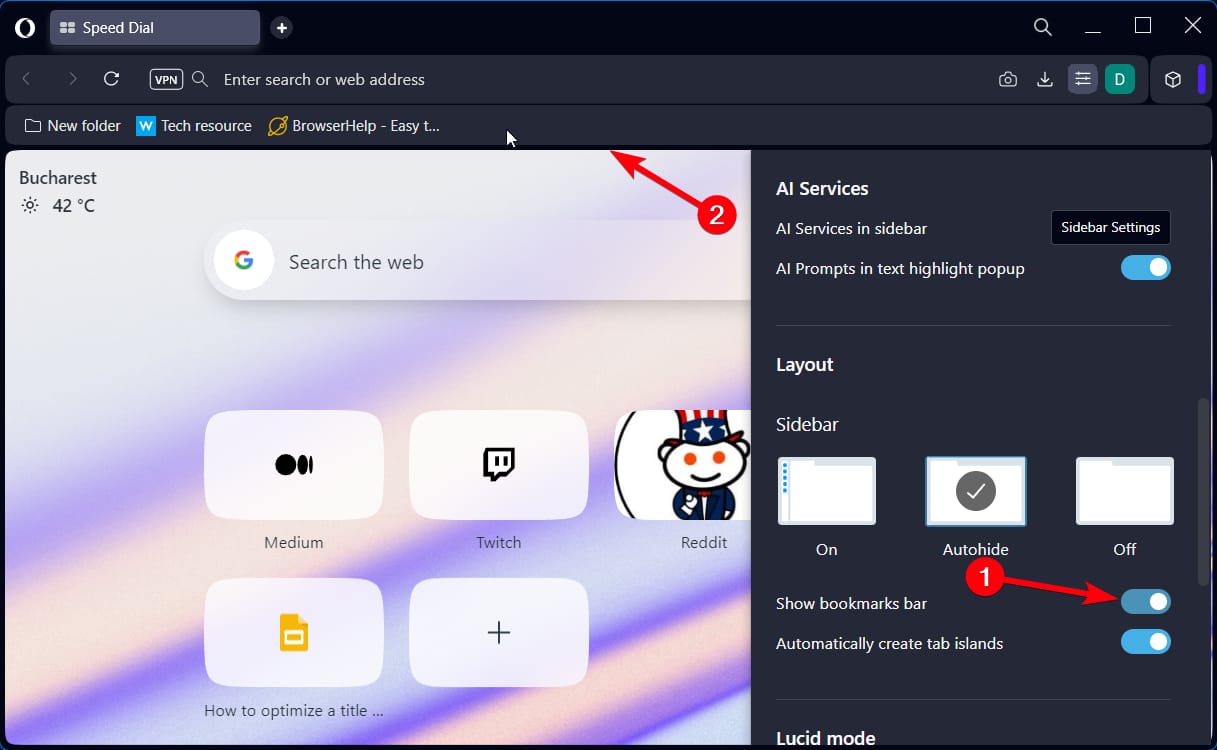Click the AI Services section heading
Screen dimensions: 1217x750
tap(822, 188)
